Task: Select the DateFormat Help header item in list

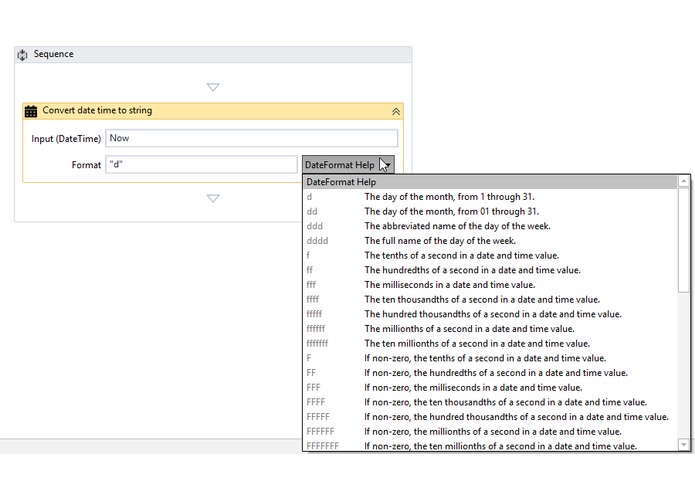Action: [x=490, y=182]
